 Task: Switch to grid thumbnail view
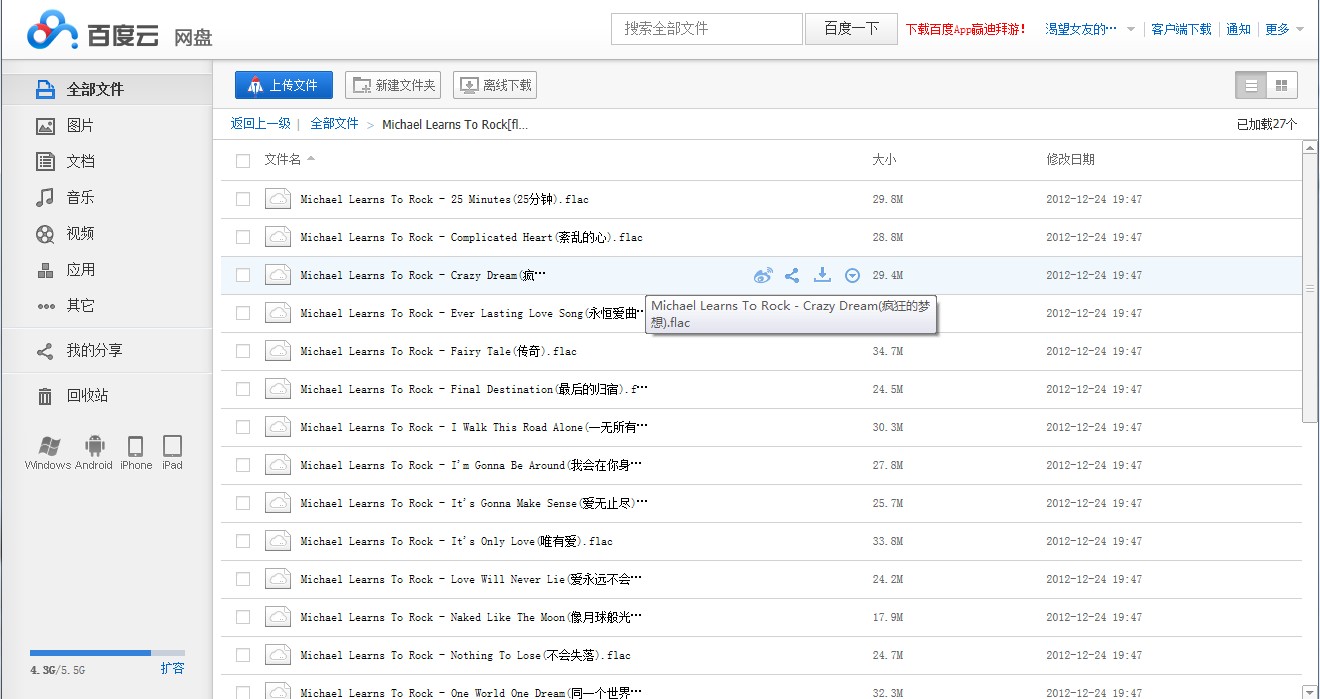pos(1282,86)
